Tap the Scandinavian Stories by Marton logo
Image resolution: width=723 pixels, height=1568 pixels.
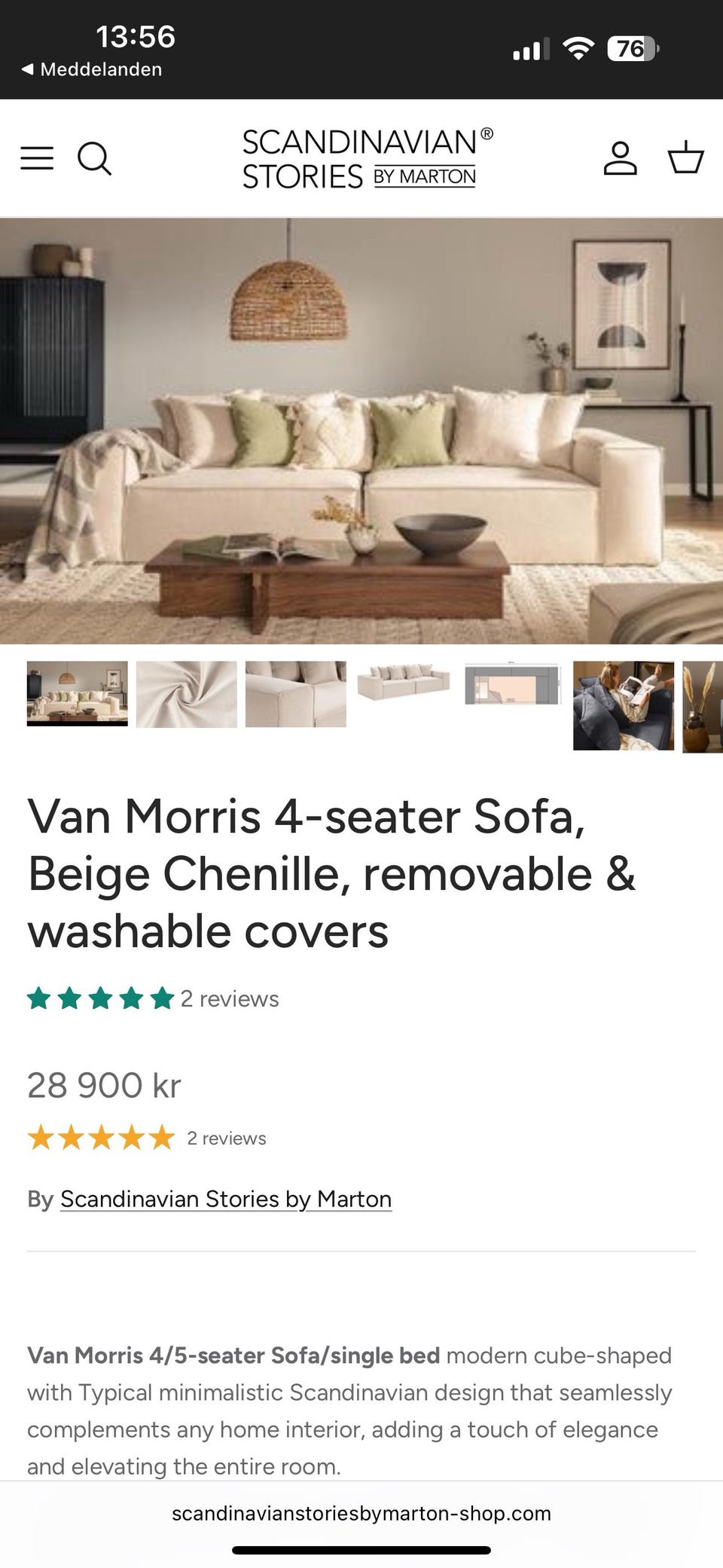pos(368,158)
